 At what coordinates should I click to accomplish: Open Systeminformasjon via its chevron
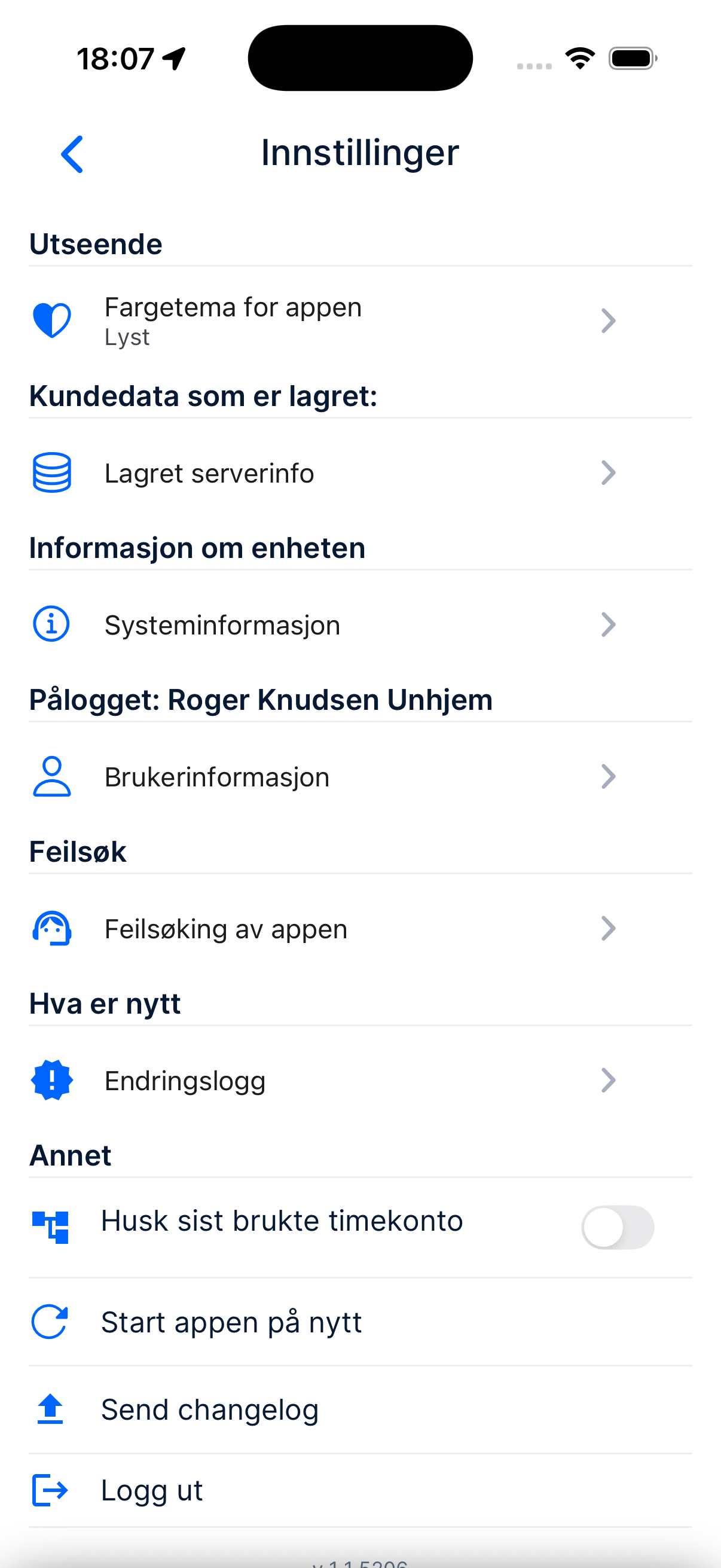pyautogui.click(x=608, y=624)
